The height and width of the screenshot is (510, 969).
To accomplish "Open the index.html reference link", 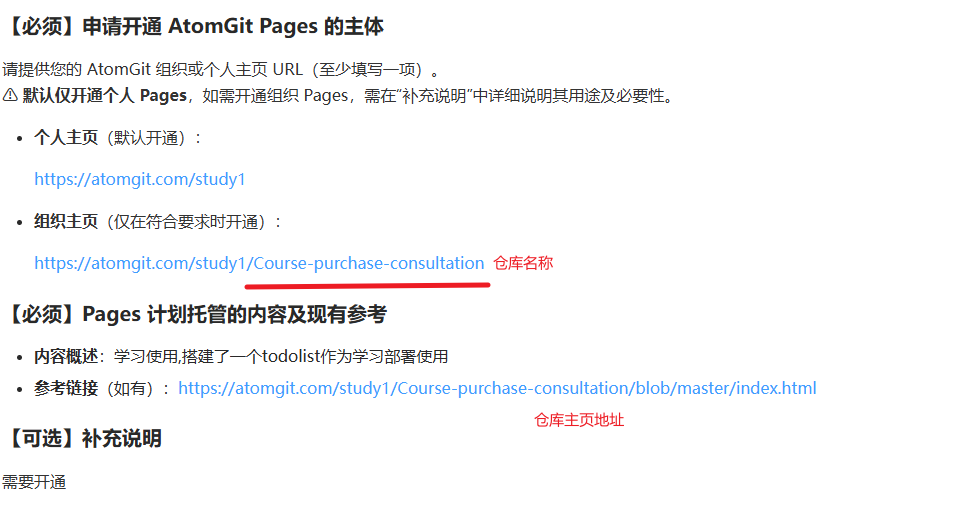I will (497, 388).
